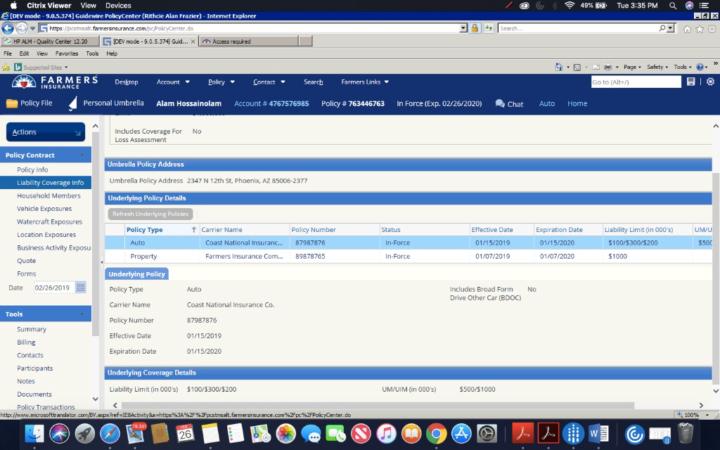Open the Policy dropdown menu
This screenshot has height=450, width=720.
point(221,82)
